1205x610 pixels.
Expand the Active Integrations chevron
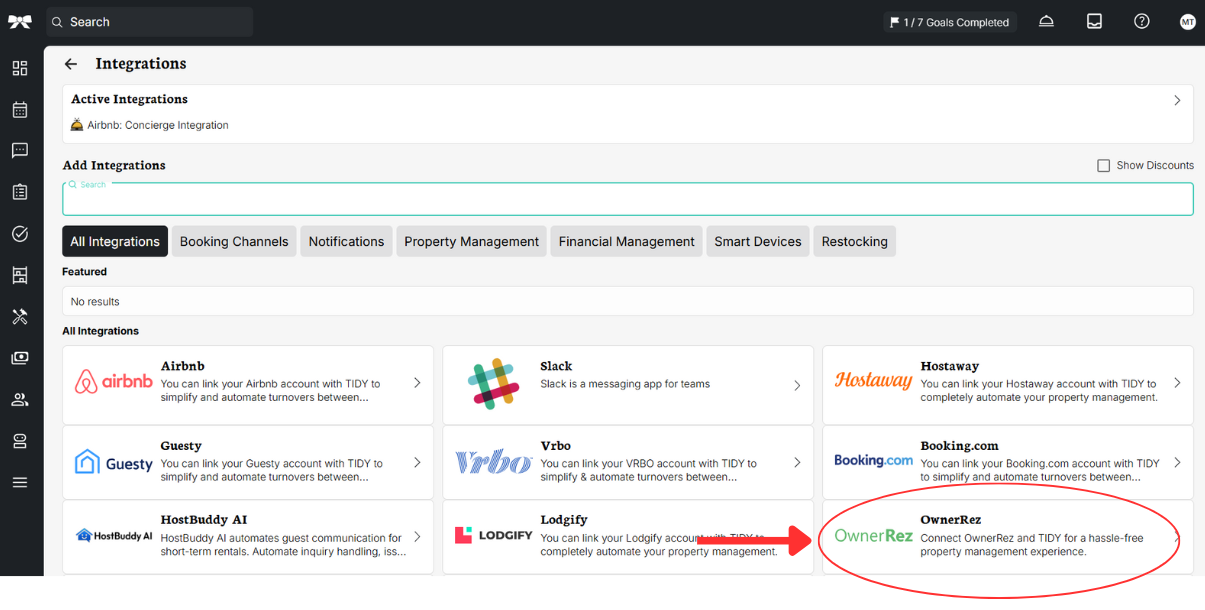click(1177, 100)
